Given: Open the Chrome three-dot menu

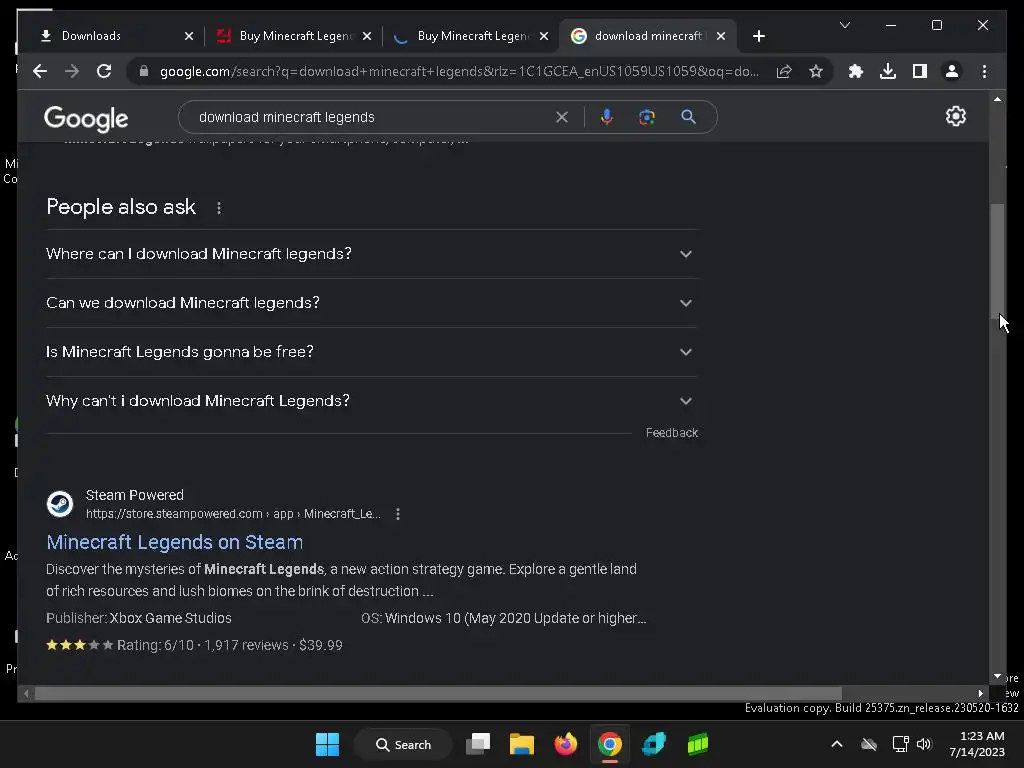Looking at the screenshot, I should point(984,71).
